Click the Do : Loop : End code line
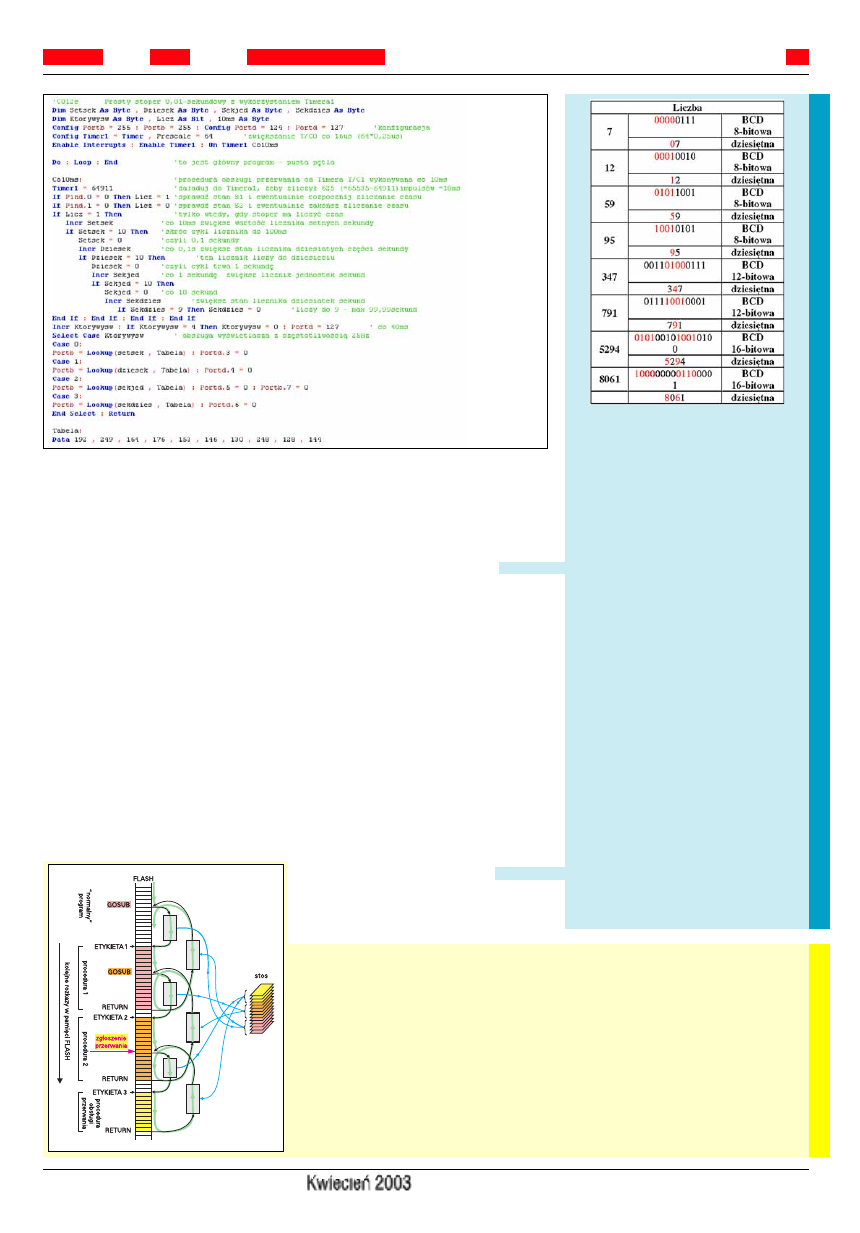The image size is (860, 1233). coord(85,161)
